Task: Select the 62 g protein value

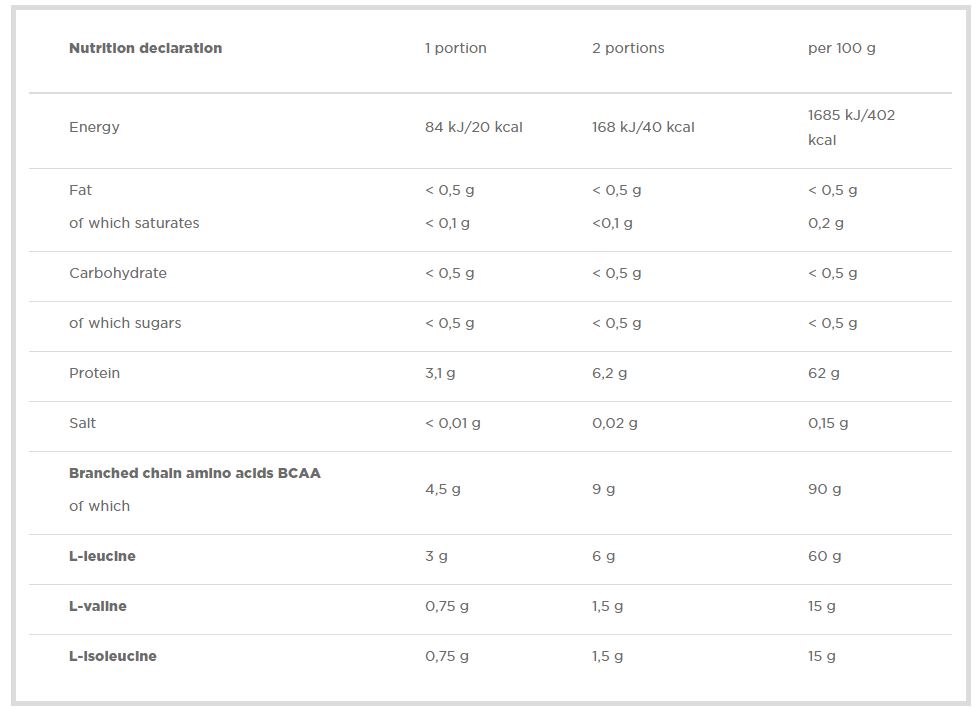Action: click(x=823, y=373)
